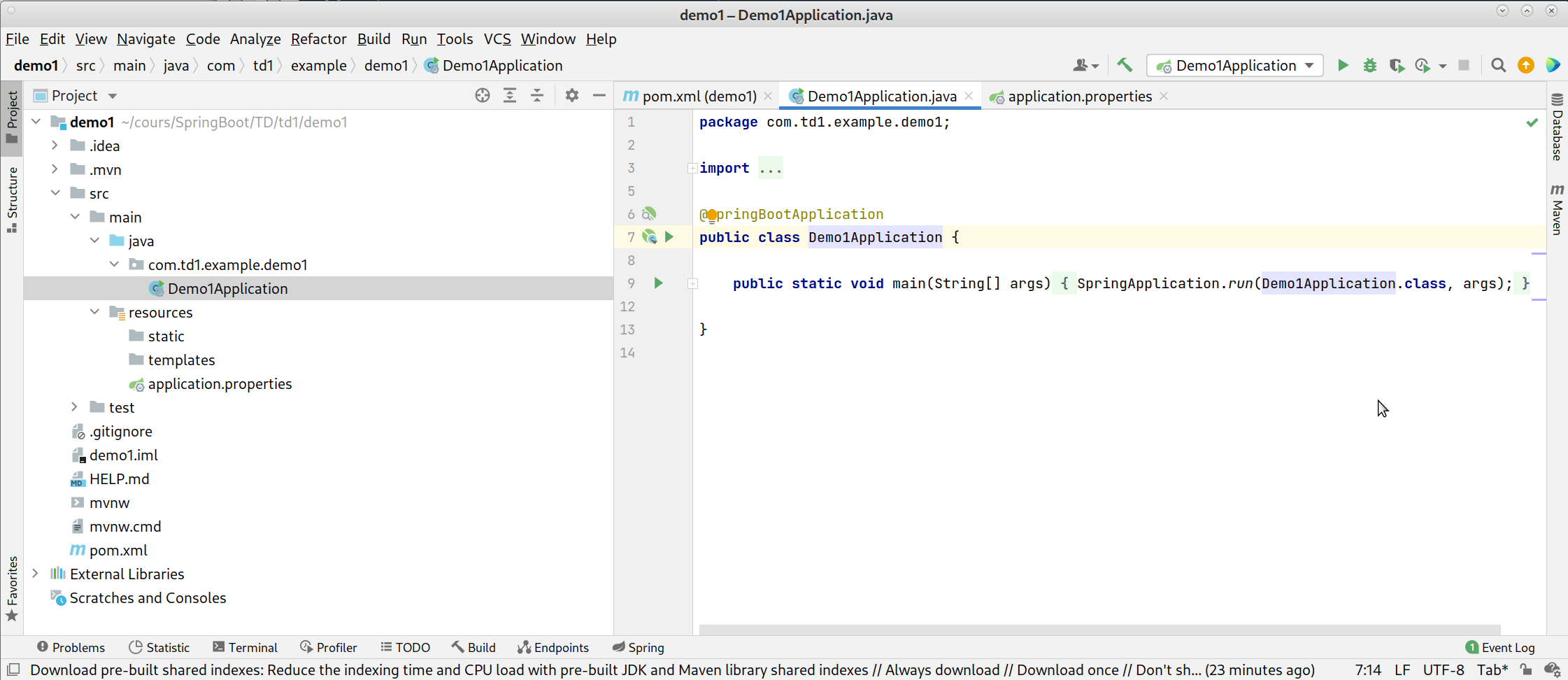This screenshot has height=680, width=1568.
Task: Open Project panel settings gear
Action: [x=571, y=96]
